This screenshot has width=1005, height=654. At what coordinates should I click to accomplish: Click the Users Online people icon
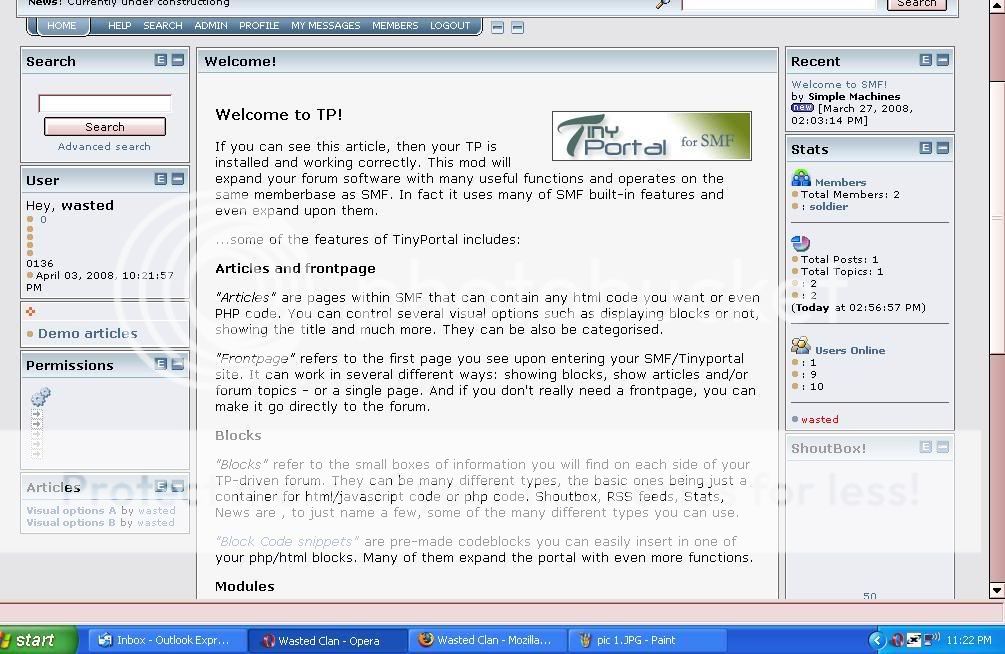click(x=800, y=347)
